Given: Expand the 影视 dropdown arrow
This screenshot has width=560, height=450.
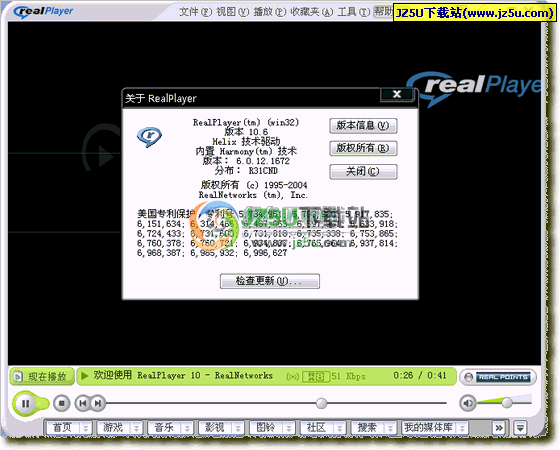Looking at the screenshot, I should (x=238, y=428).
